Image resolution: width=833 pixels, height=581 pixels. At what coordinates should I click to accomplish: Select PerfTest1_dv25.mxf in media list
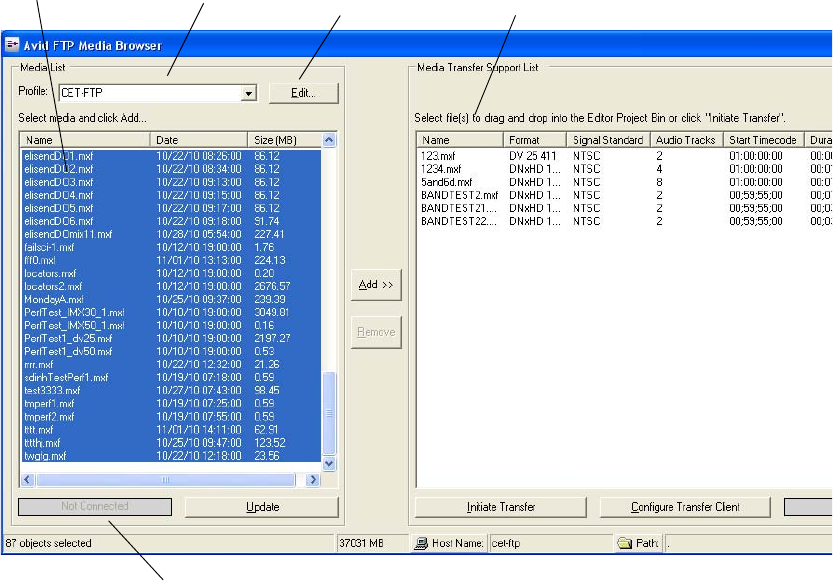[171, 338]
